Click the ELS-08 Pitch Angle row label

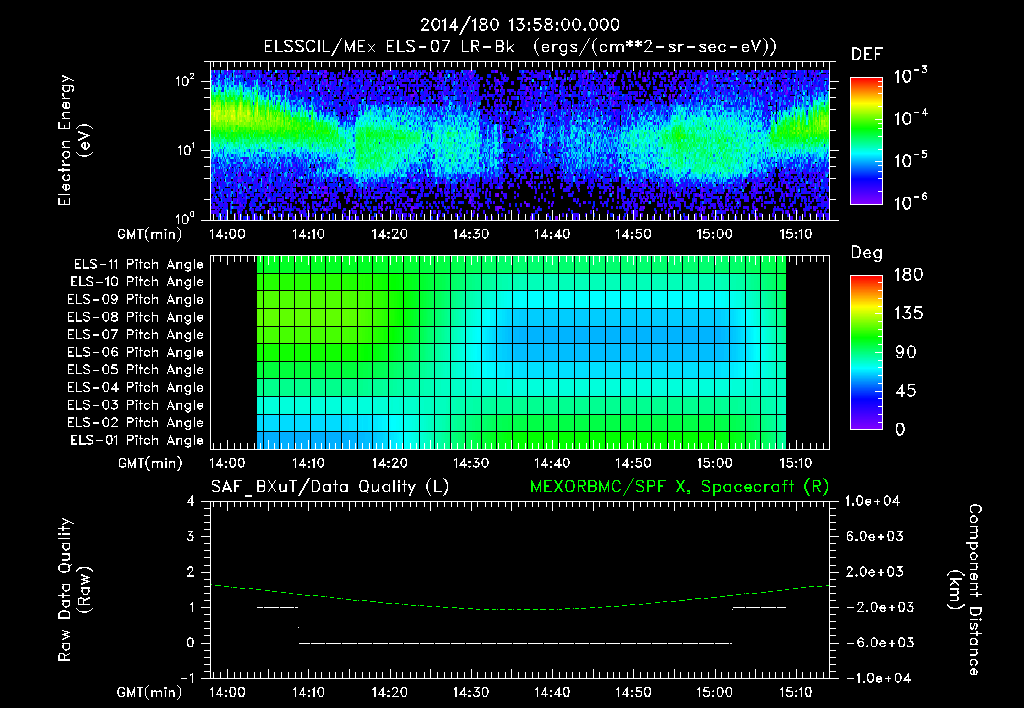coord(135,317)
